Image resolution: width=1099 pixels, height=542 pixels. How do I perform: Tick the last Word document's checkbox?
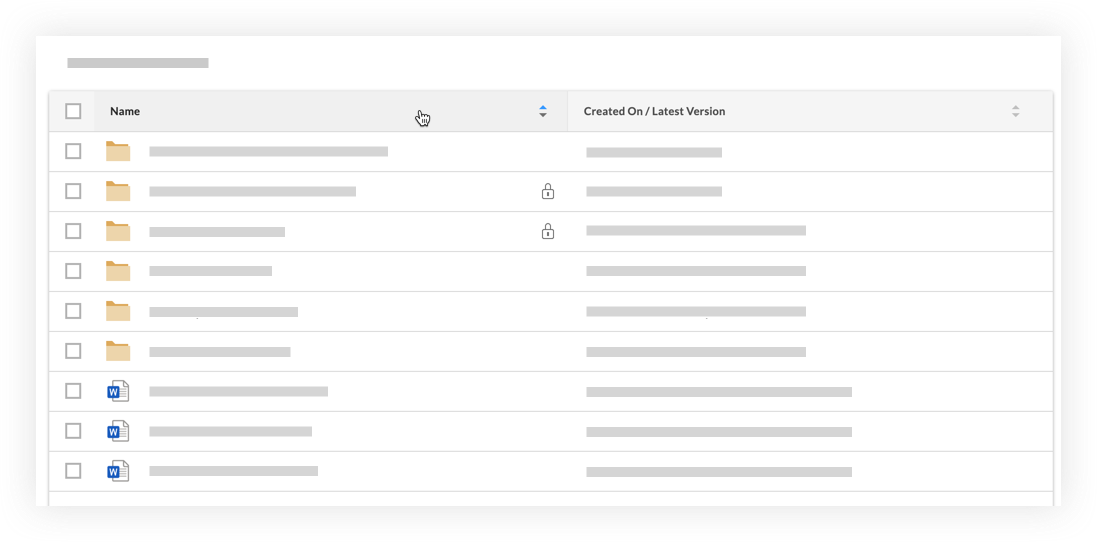tap(73, 471)
